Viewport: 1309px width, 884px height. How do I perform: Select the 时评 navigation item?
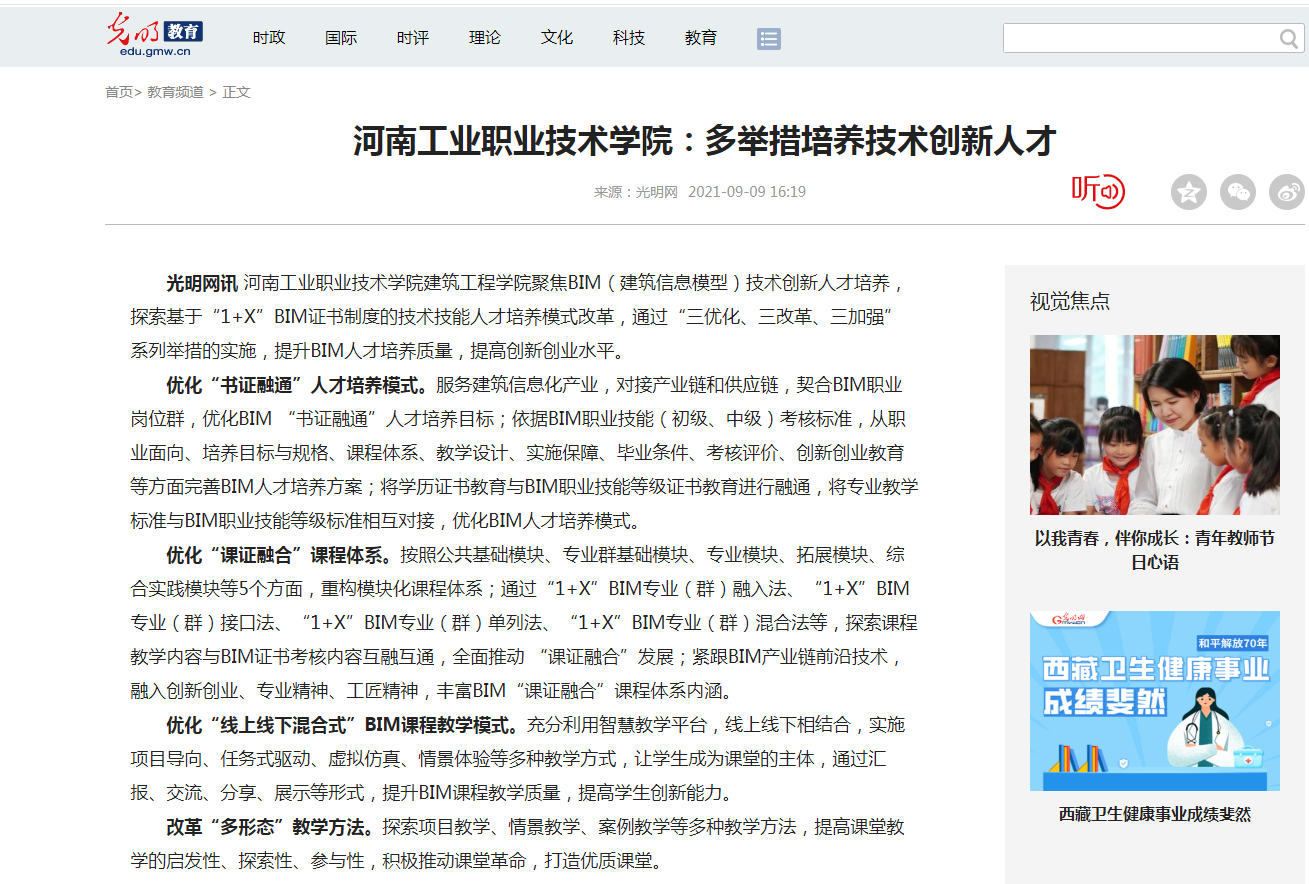[x=413, y=38]
